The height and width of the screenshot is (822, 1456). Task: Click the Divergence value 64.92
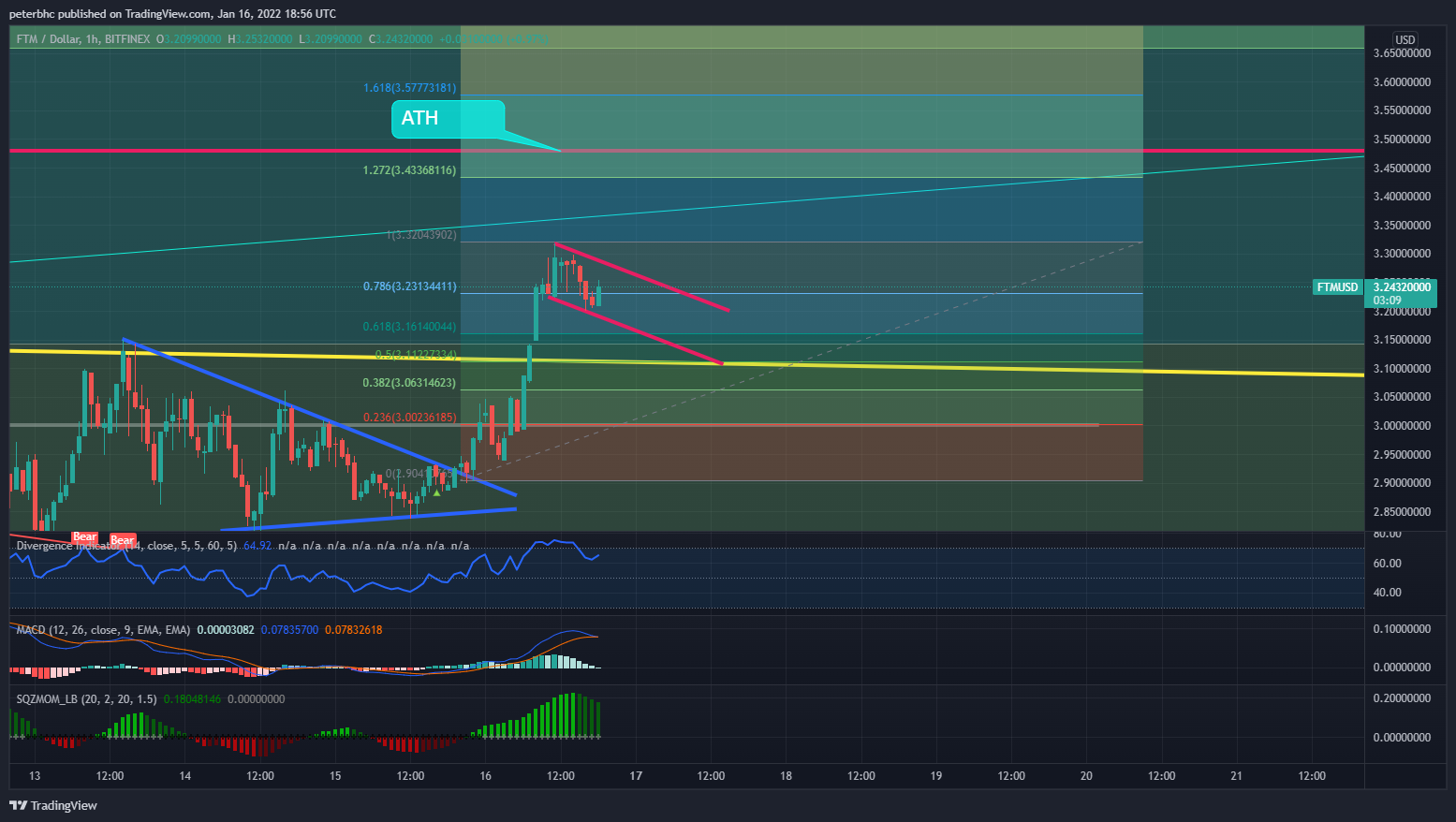[257, 546]
